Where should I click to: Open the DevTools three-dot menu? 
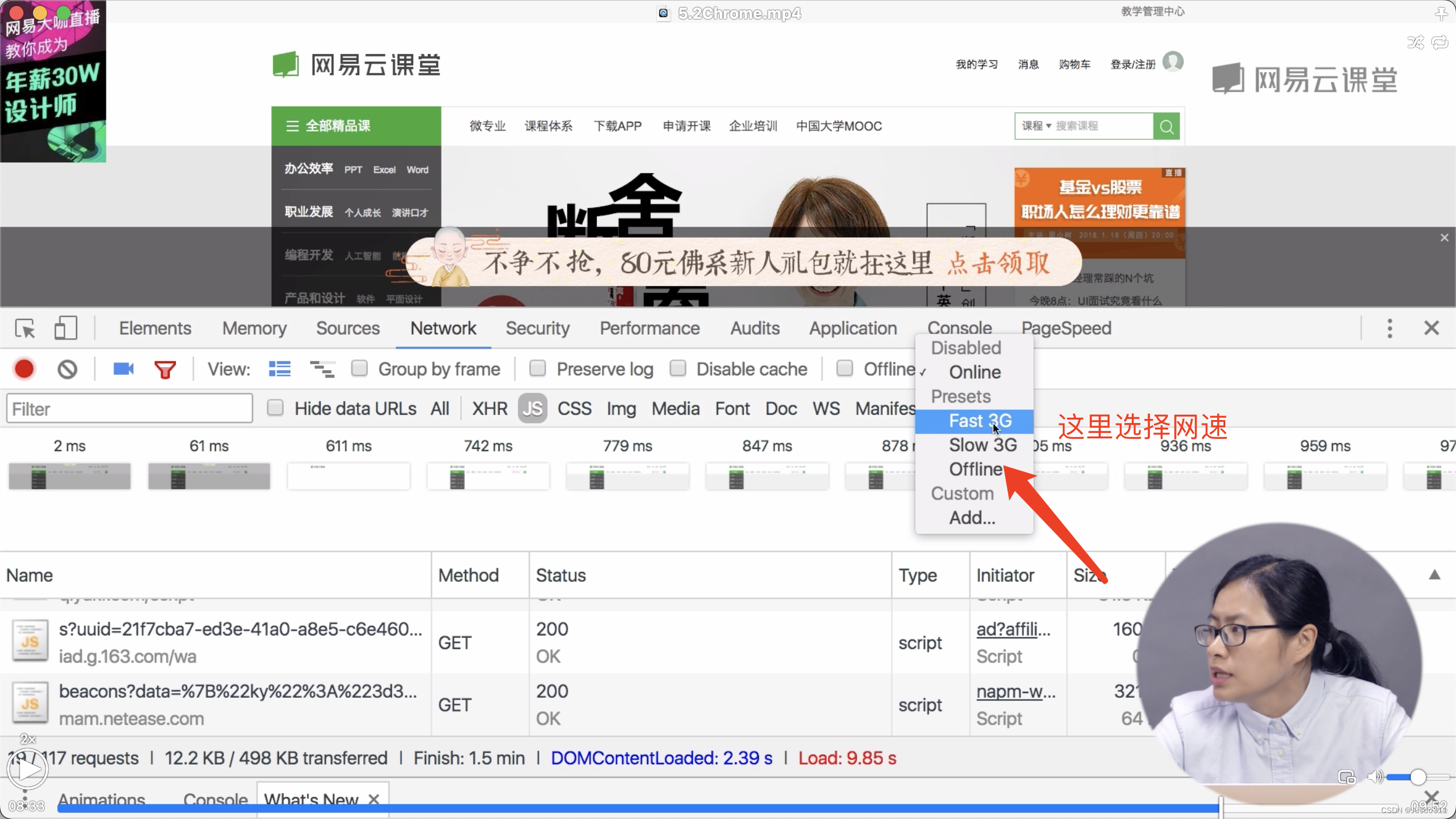coord(1389,328)
